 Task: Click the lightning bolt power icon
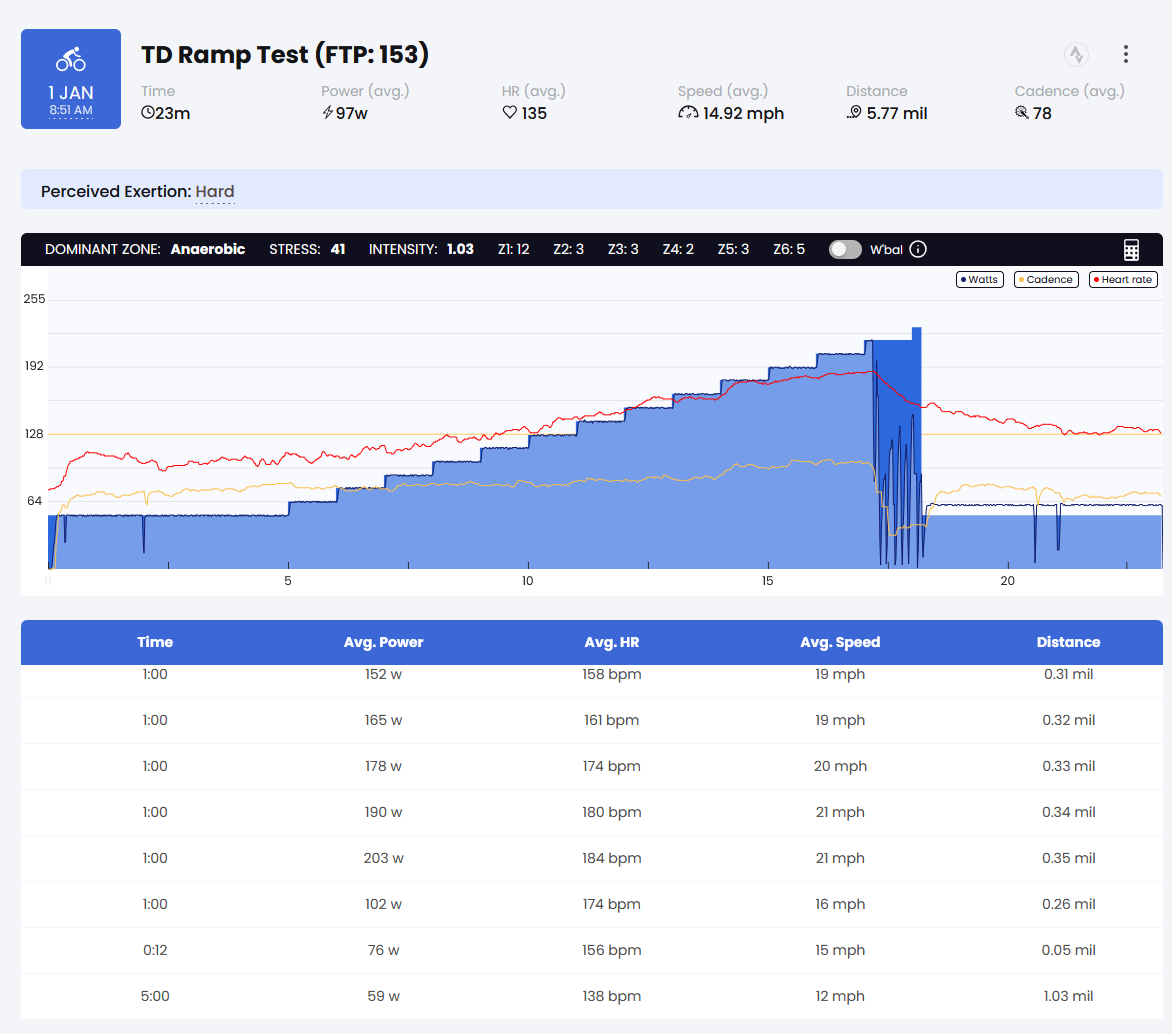pos(327,113)
